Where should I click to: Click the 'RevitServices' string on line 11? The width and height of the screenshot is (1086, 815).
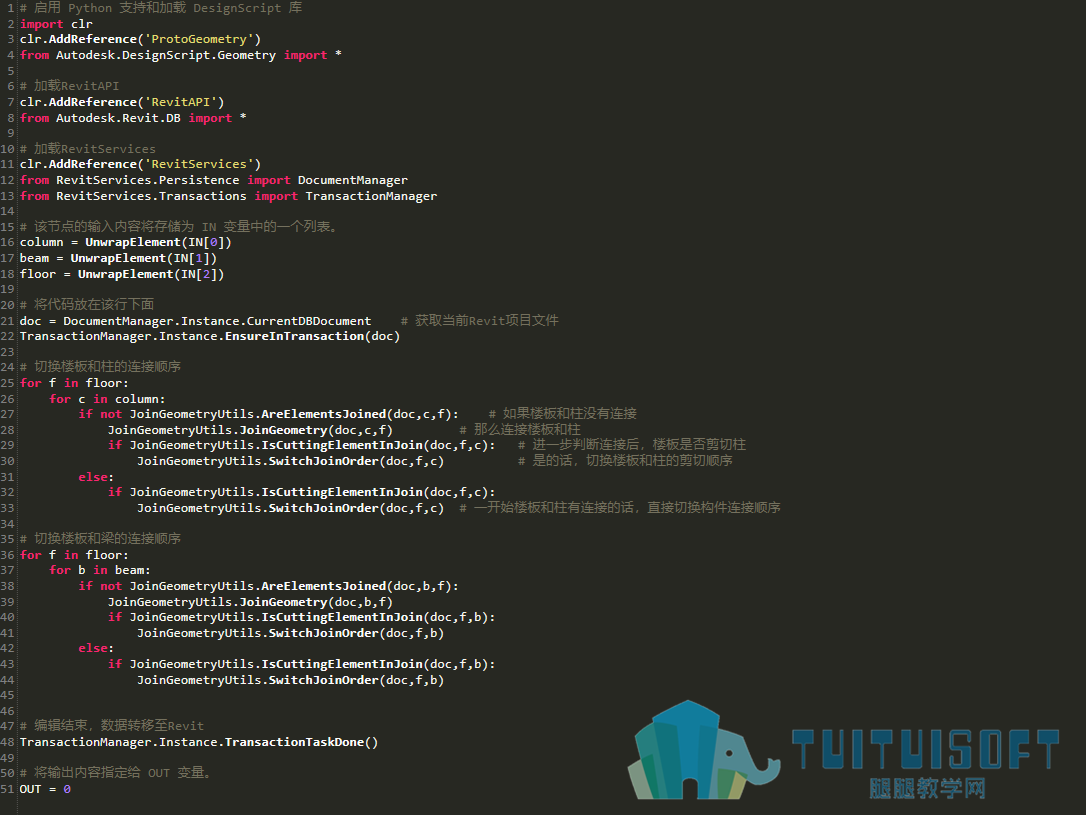point(199,164)
